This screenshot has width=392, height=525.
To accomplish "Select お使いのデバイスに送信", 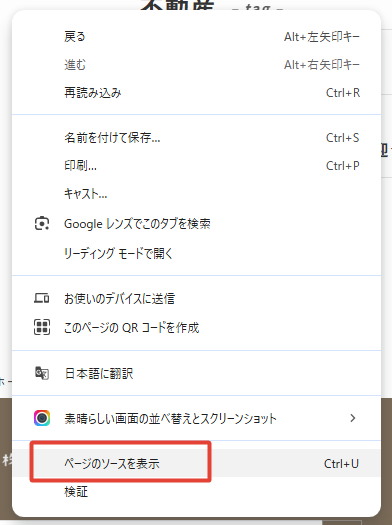I will tap(197, 298).
